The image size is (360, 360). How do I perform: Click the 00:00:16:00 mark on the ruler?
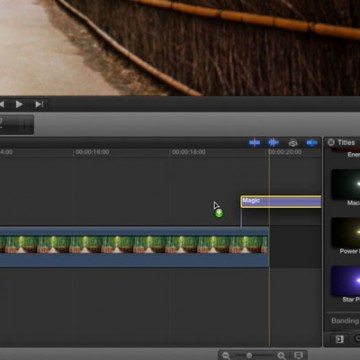tap(92, 152)
